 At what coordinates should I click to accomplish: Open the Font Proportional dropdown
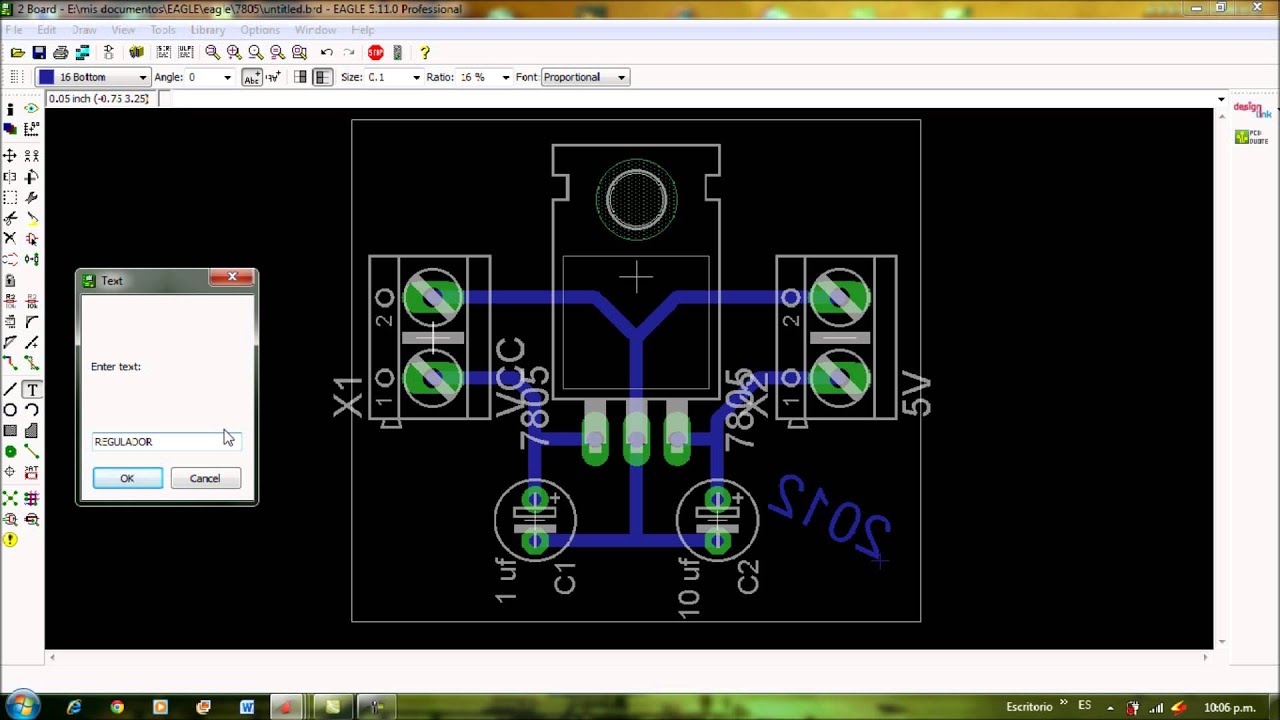click(x=585, y=77)
